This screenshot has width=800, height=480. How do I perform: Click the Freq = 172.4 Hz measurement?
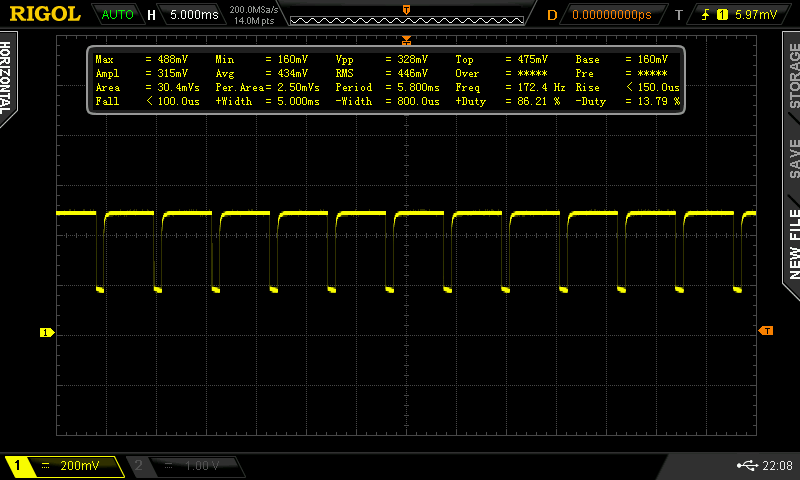510,87
